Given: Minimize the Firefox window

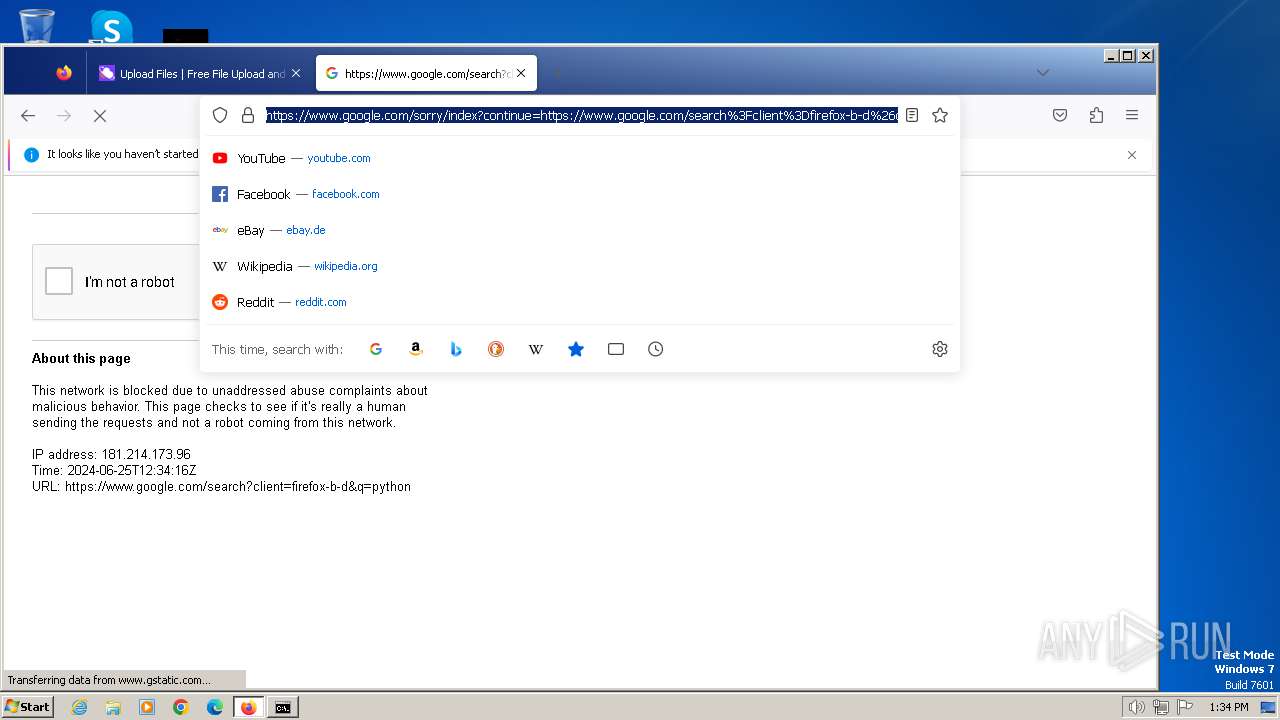Looking at the screenshot, I should pos(1111,56).
